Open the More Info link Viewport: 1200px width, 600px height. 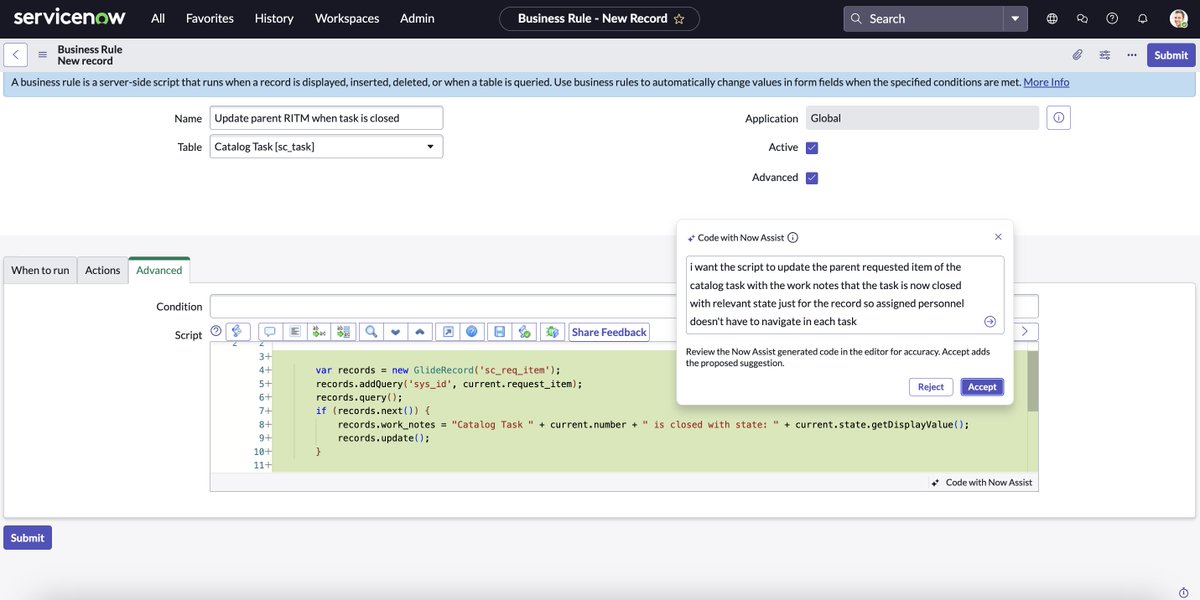click(1046, 82)
